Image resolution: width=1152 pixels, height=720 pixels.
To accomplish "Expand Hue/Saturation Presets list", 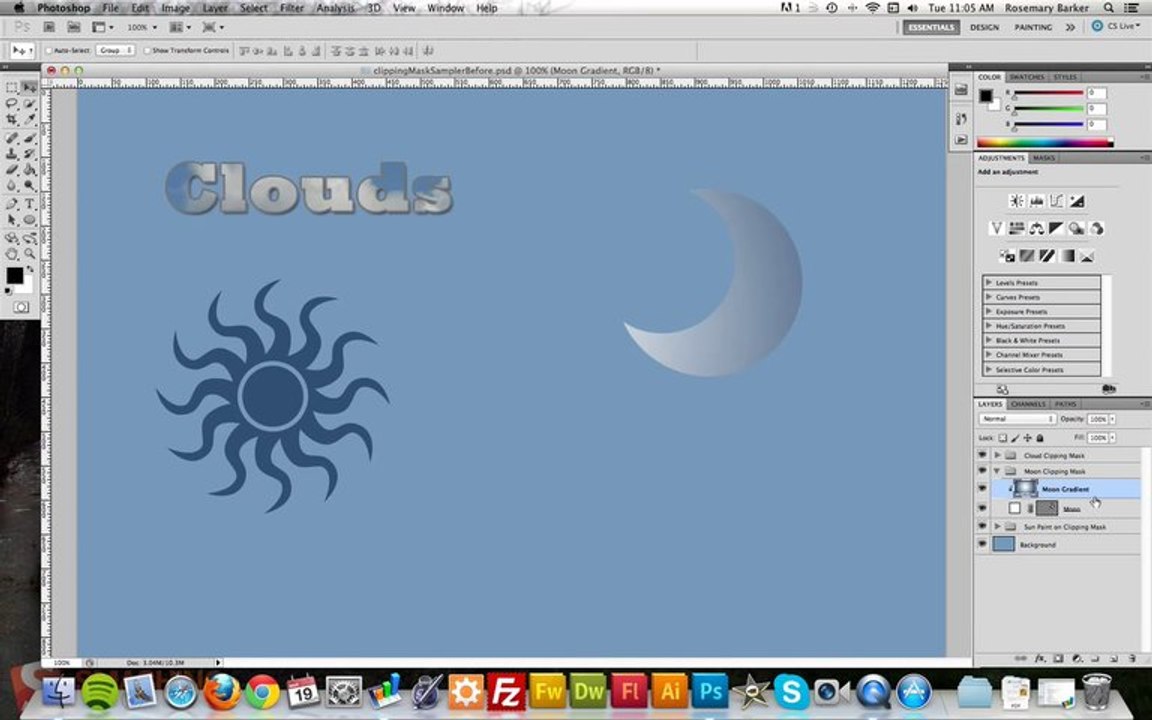I will (x=989, y=325).
